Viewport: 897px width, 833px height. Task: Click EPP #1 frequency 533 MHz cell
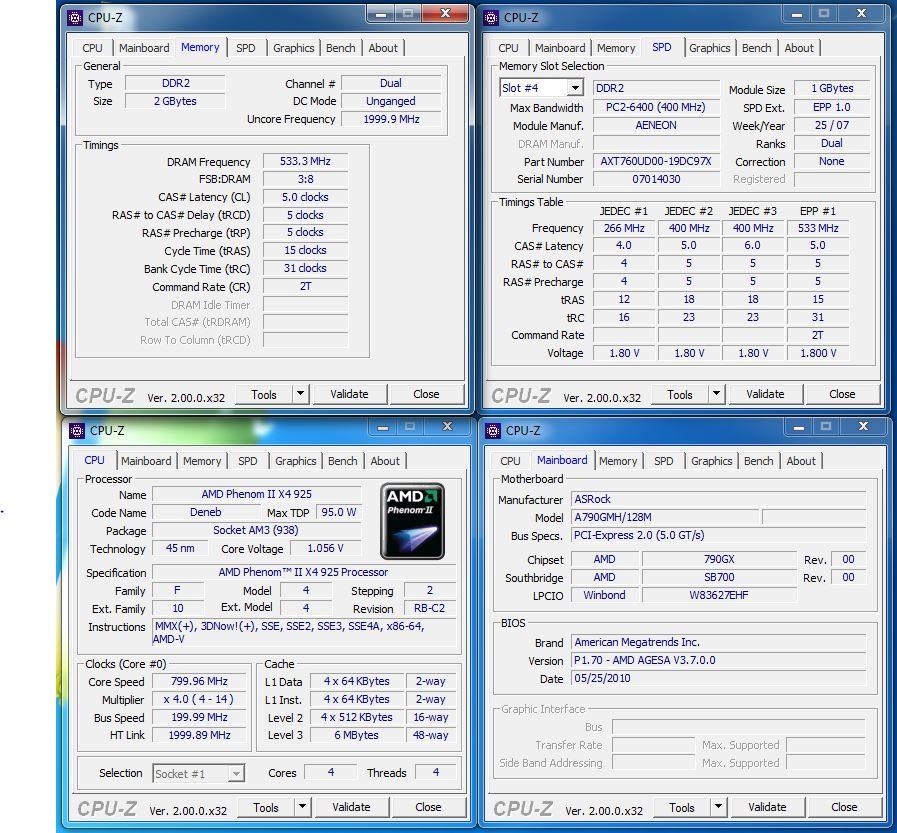[818, 228]
